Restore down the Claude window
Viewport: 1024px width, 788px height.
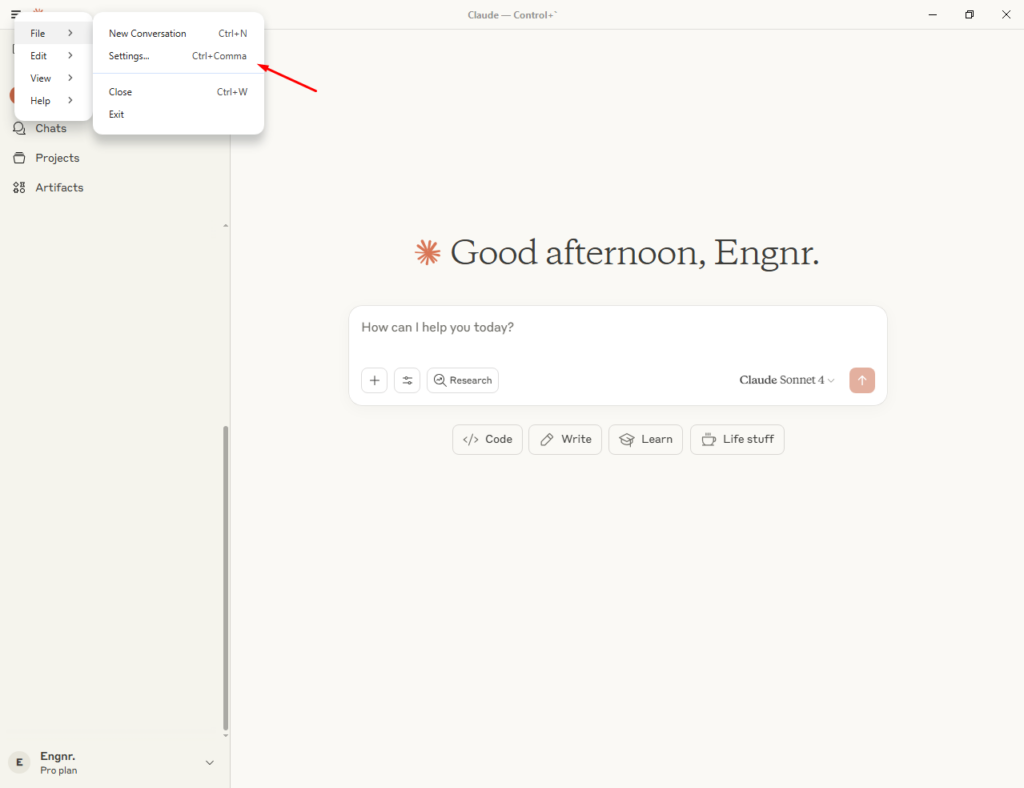pos(969,14)
